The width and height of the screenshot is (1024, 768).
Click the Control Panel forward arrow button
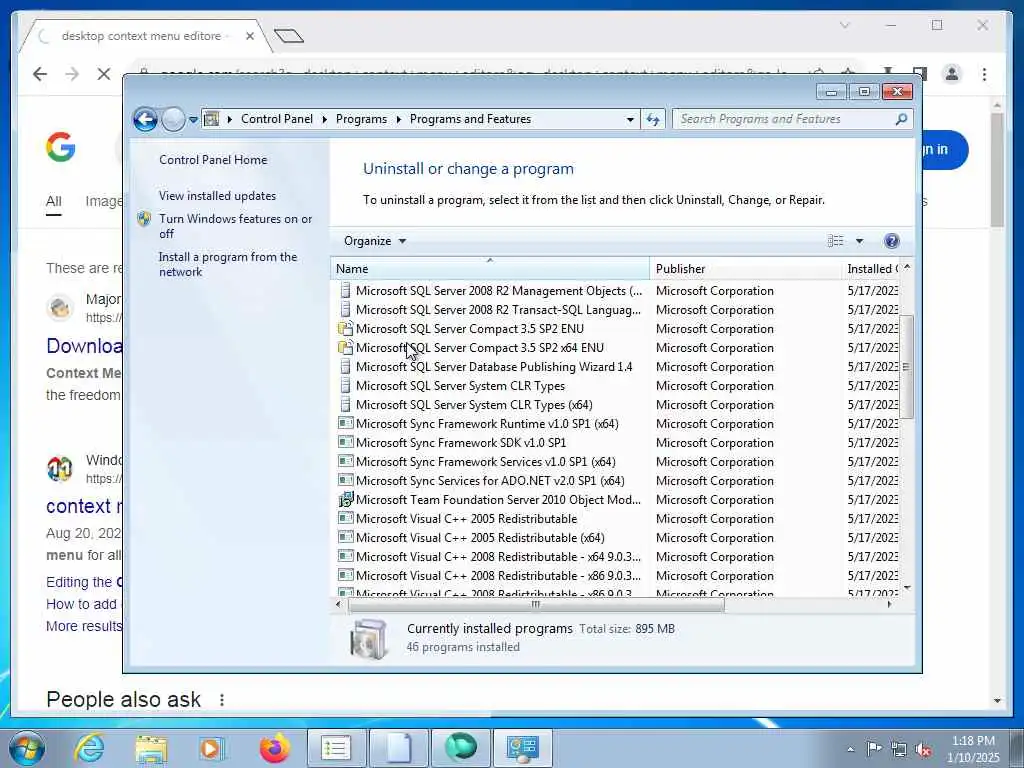coord(173,120)
